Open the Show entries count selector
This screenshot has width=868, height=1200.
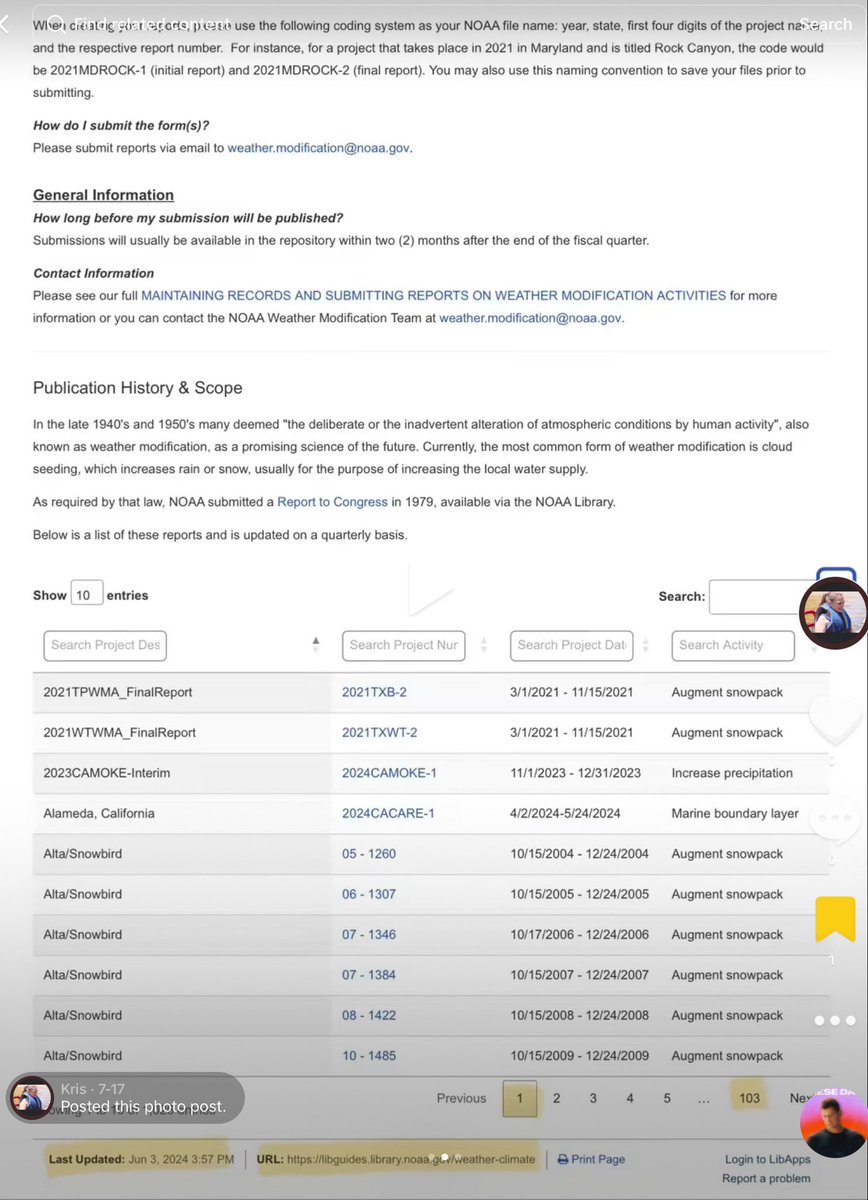pos(86,595)
